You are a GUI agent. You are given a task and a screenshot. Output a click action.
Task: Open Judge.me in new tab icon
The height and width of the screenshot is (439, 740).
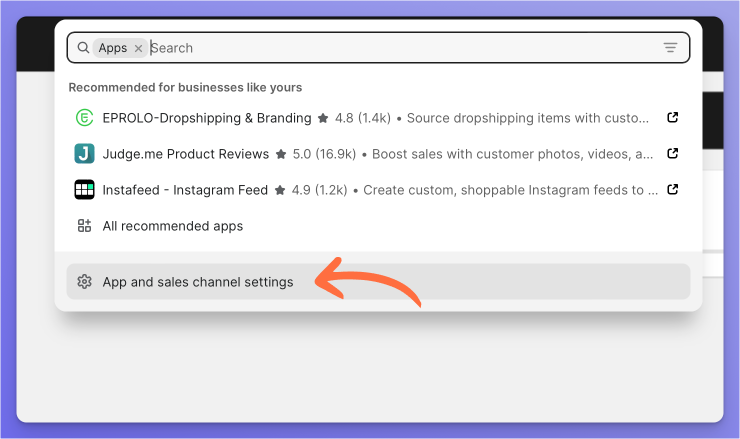pos(672,154)
